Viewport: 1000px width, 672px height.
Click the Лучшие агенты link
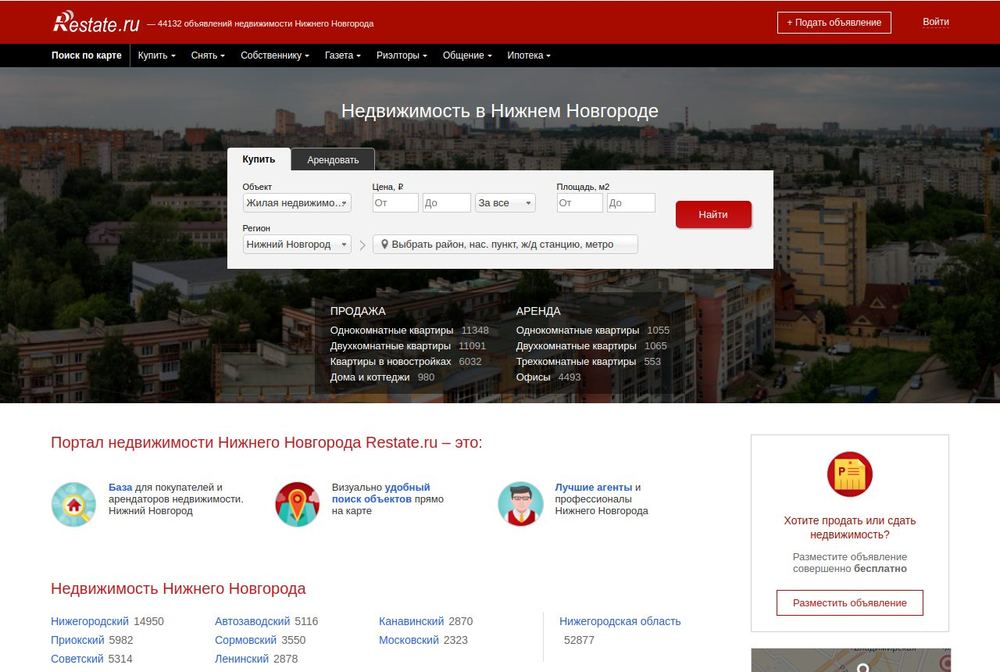(x=593, y=487)
